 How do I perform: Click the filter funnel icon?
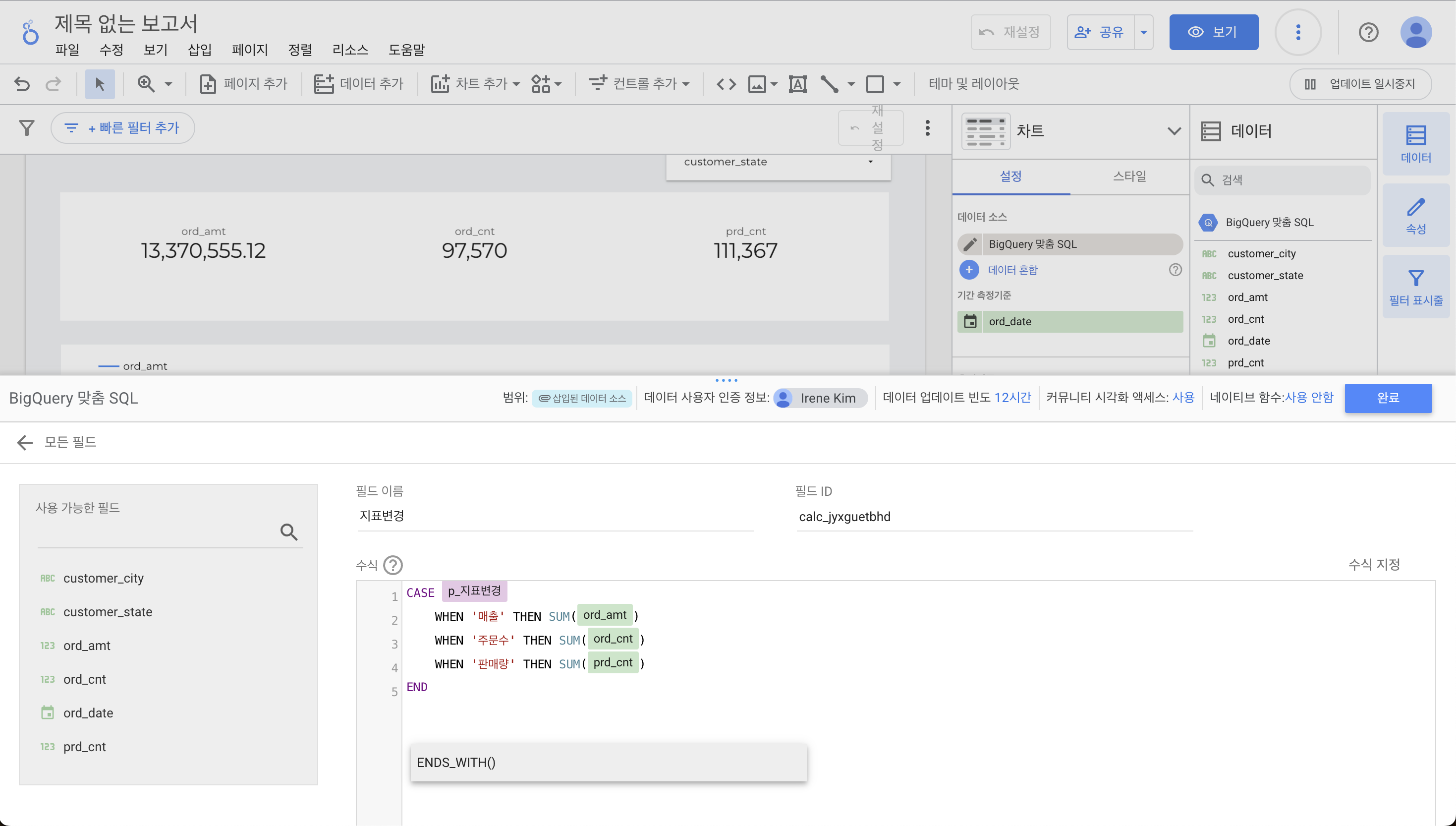point(27,127)
